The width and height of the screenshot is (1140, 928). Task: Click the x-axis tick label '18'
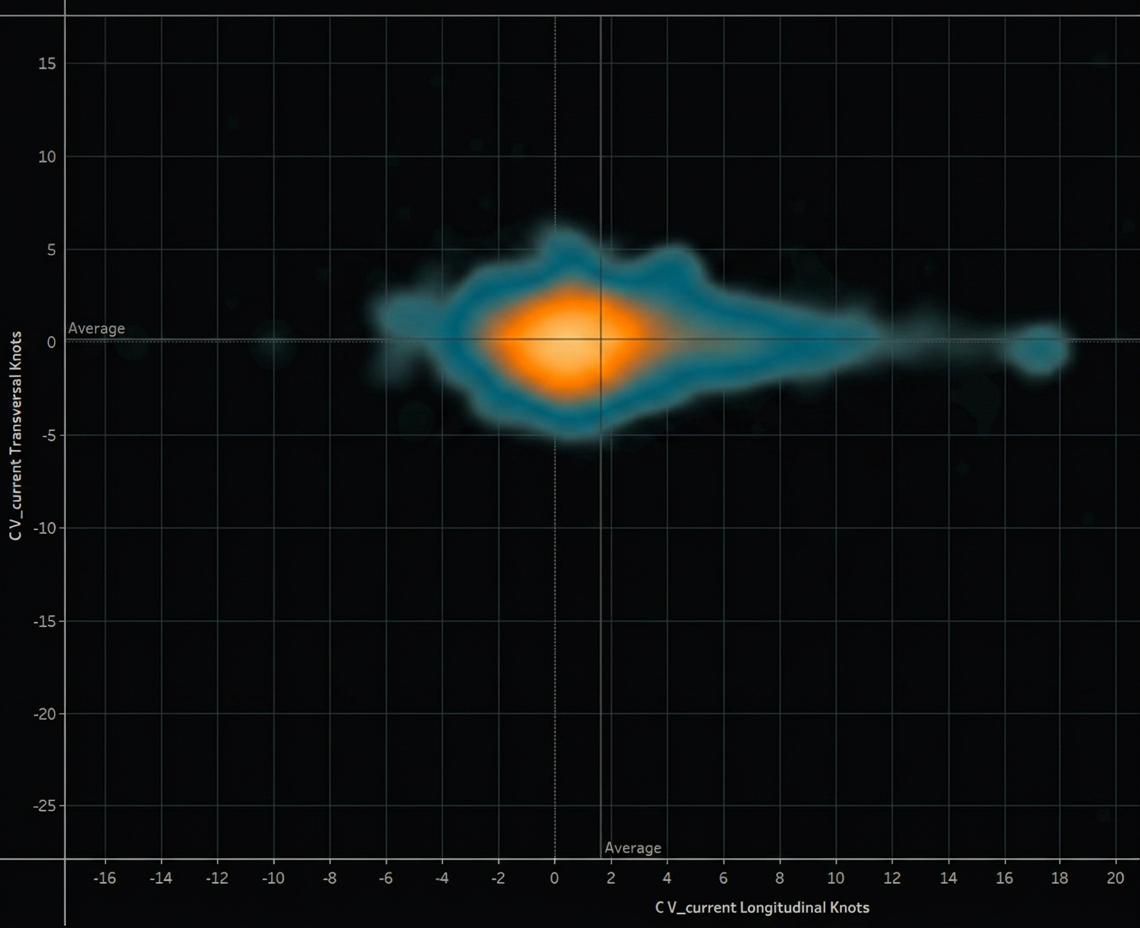1060,878
